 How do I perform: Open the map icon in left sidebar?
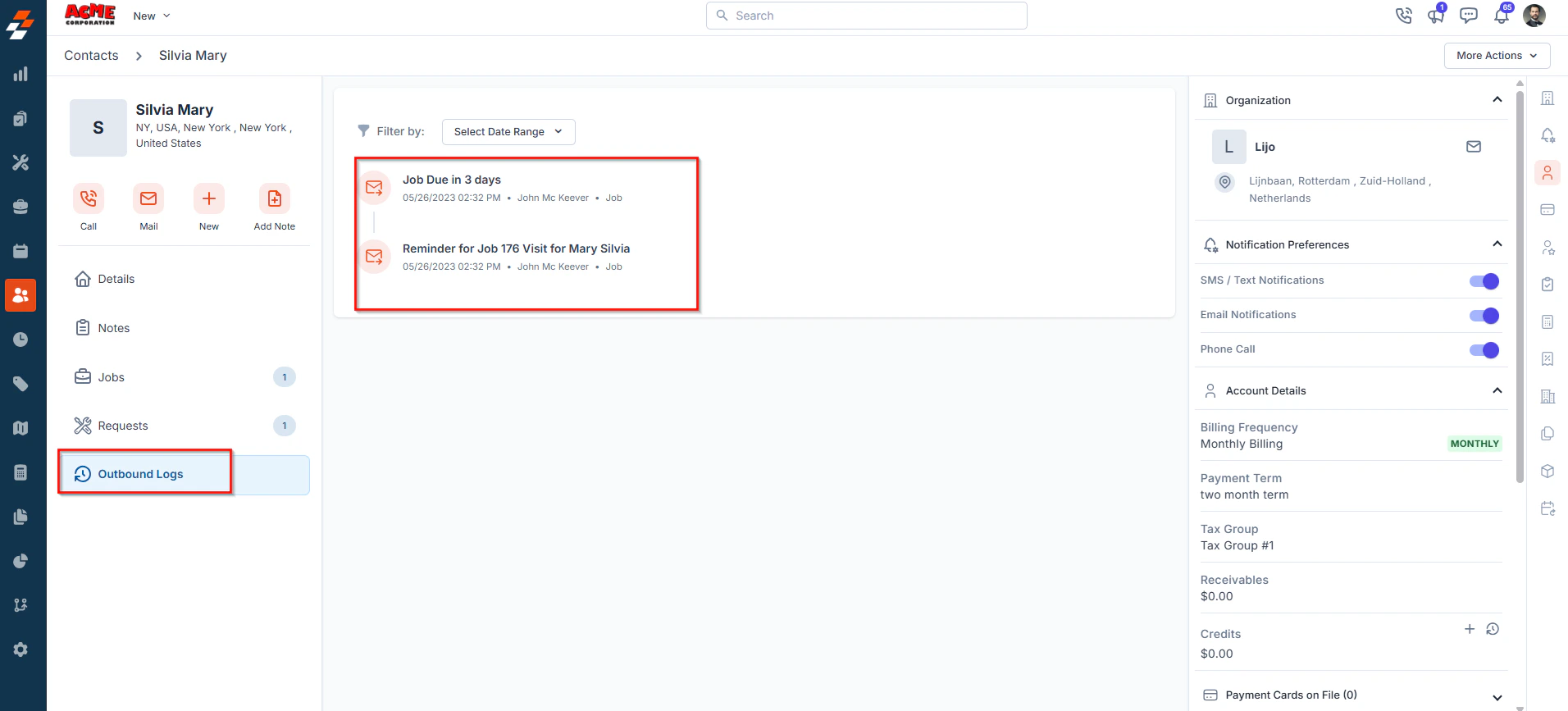pos(21,428)
